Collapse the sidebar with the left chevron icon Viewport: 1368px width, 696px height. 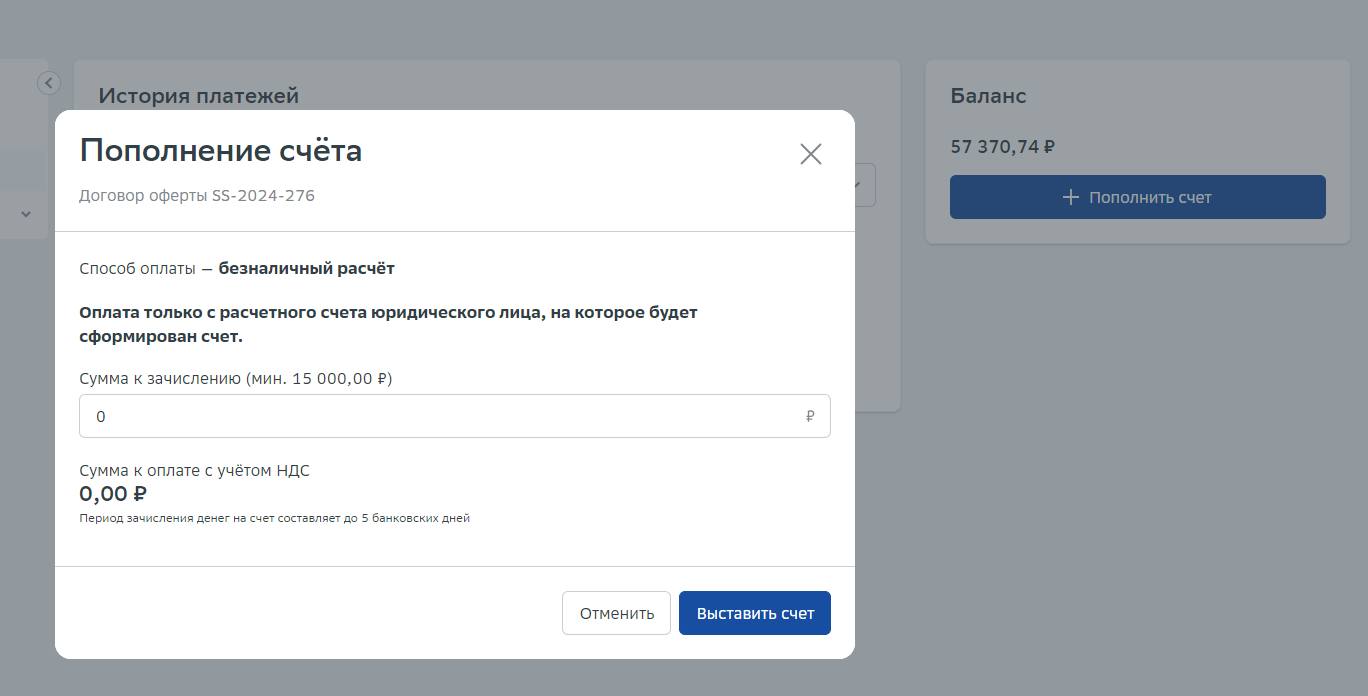tap(49, 83)
